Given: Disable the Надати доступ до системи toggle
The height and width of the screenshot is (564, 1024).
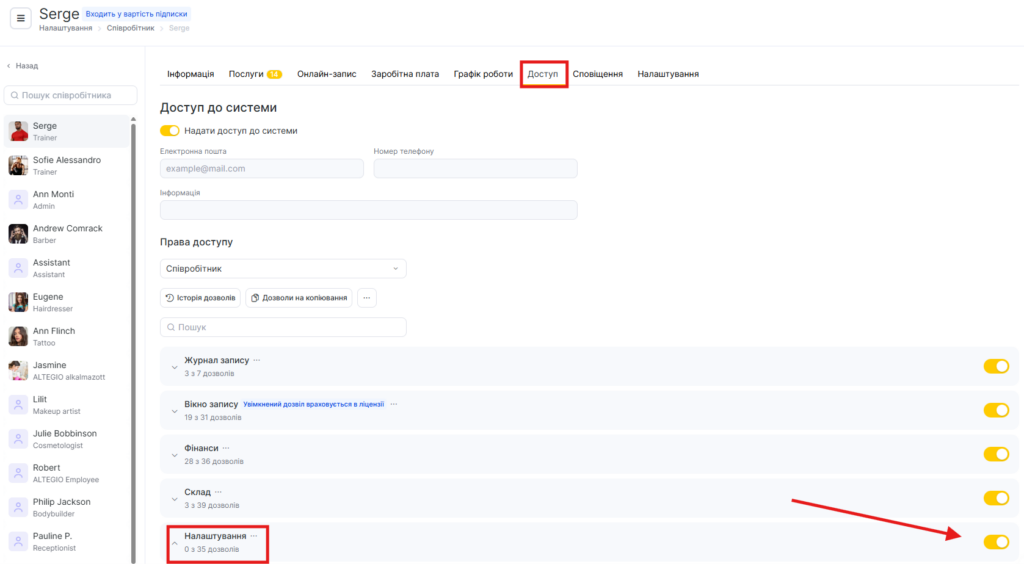Looking at the screenshot, I should click(x=170, y=131).
